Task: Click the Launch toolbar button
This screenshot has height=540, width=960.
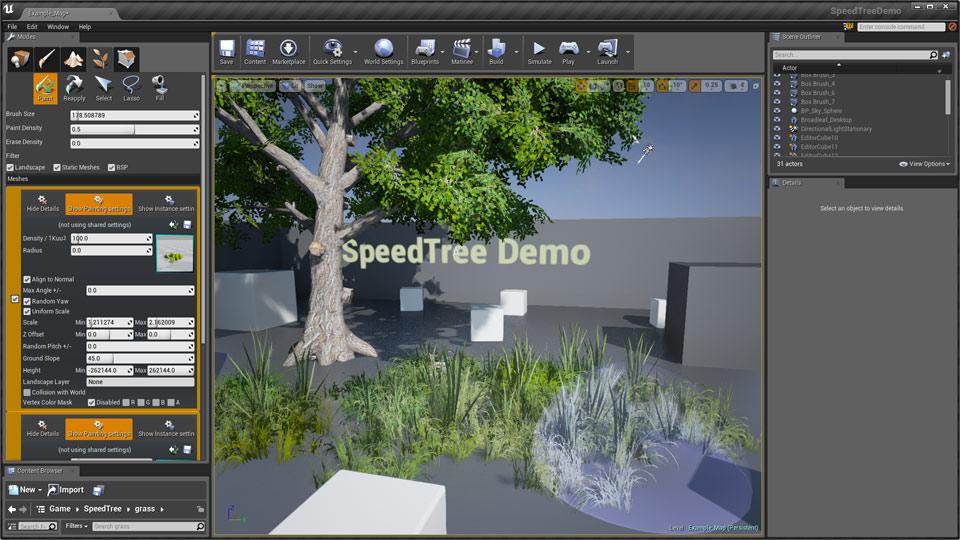Action: pos(607,51)
